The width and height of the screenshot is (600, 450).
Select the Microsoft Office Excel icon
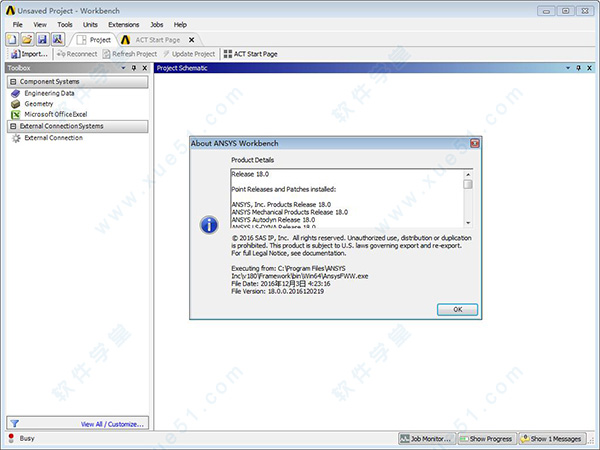15,114
